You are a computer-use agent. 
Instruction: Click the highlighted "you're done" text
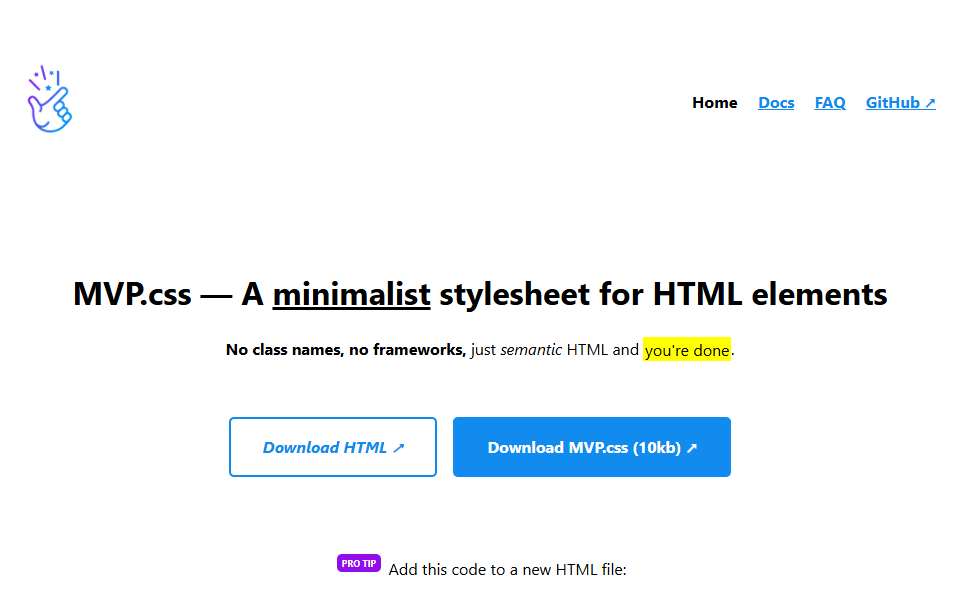click(x=686, y=350)
